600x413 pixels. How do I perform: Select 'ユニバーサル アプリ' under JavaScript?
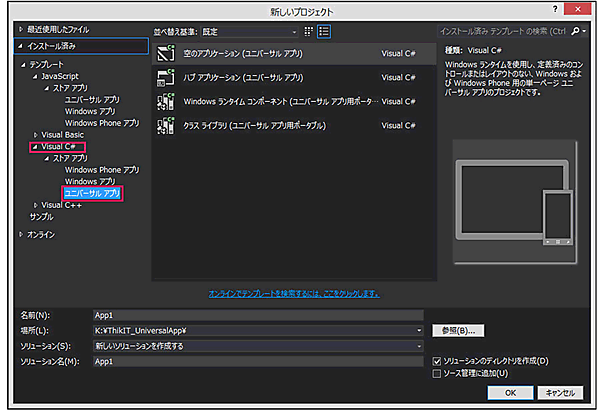pyautogui.click(x=92, y=100)
